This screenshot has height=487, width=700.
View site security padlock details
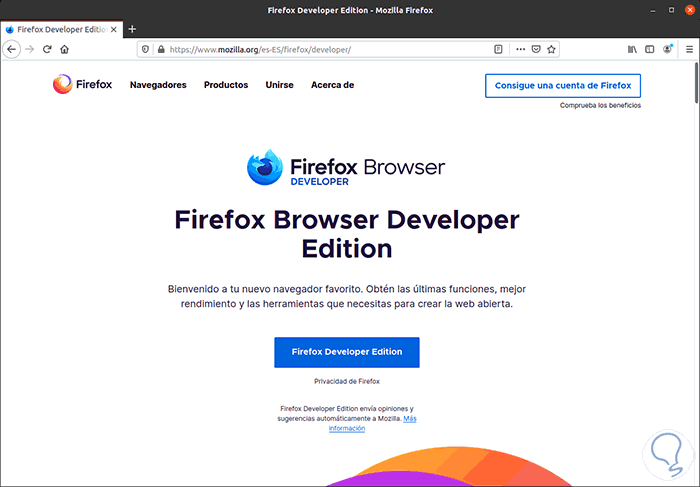coord(161,50)
